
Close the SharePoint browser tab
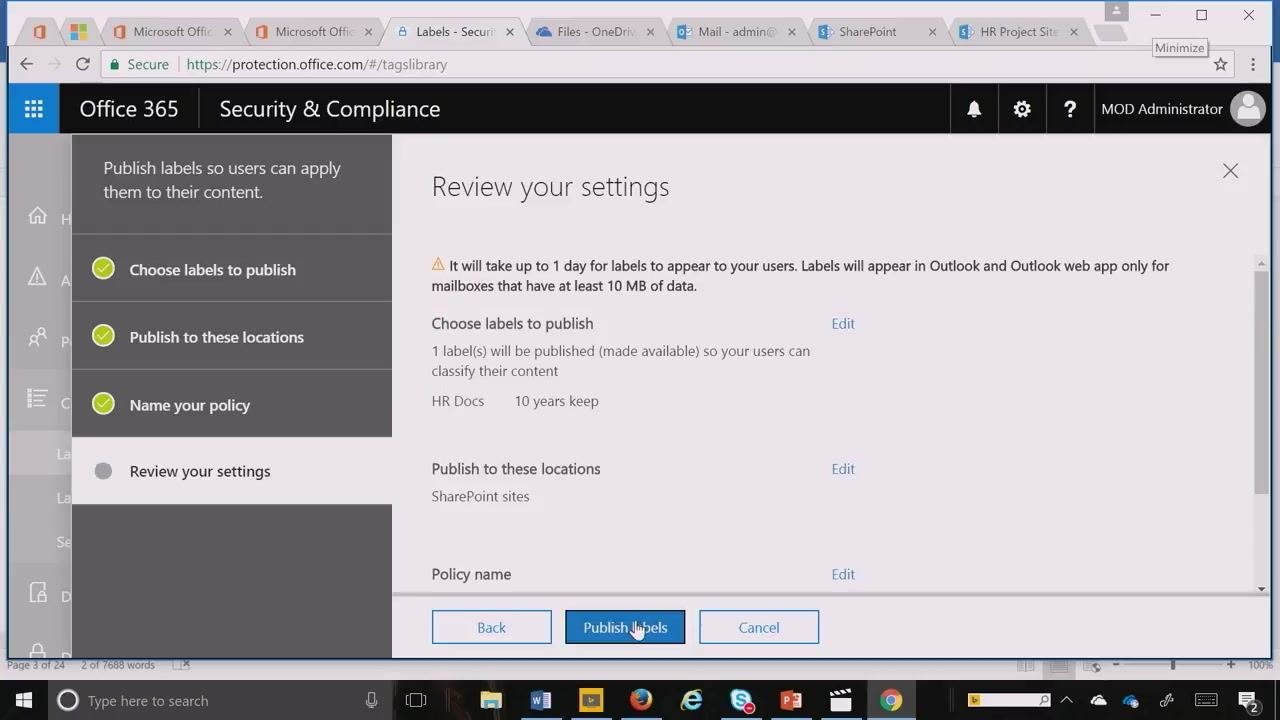point(933,32)
